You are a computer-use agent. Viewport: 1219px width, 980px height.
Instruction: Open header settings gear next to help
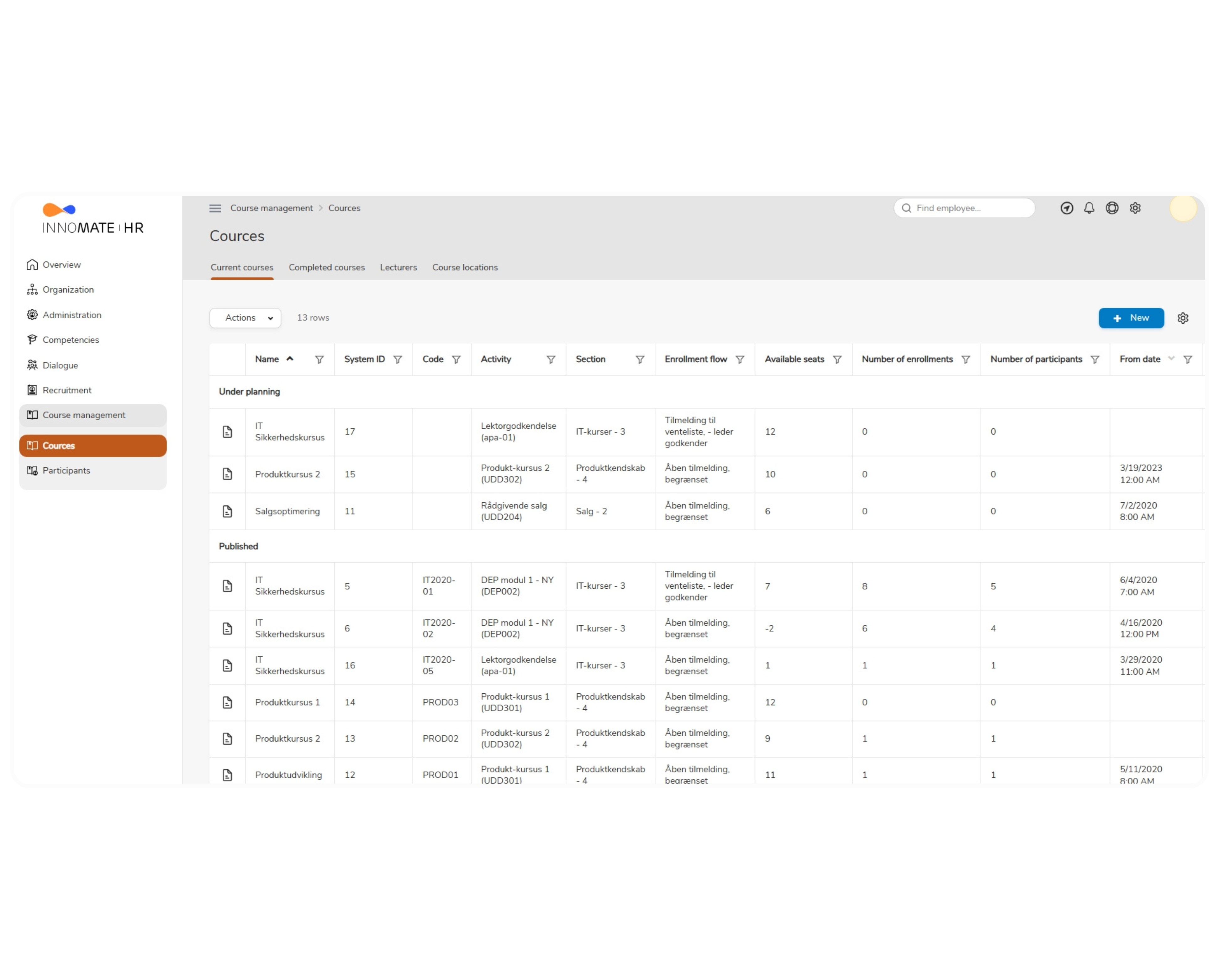[x=1135, y=208]
